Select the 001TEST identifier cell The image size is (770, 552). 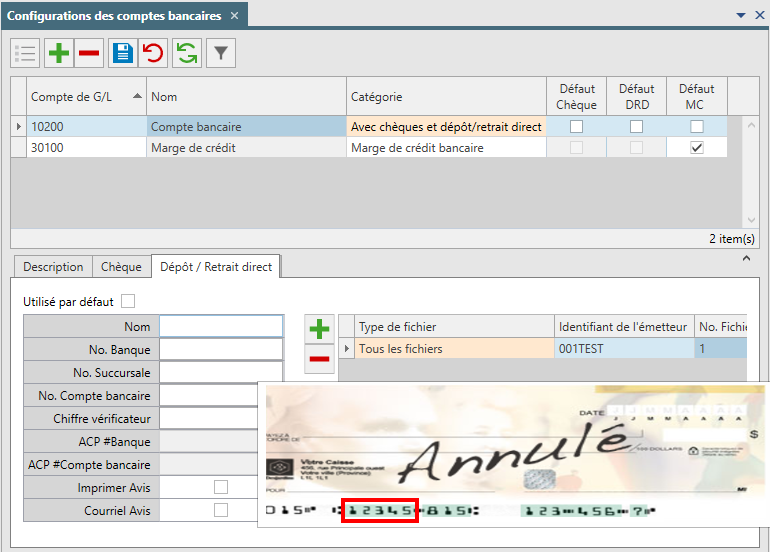(x=624, y=349)
